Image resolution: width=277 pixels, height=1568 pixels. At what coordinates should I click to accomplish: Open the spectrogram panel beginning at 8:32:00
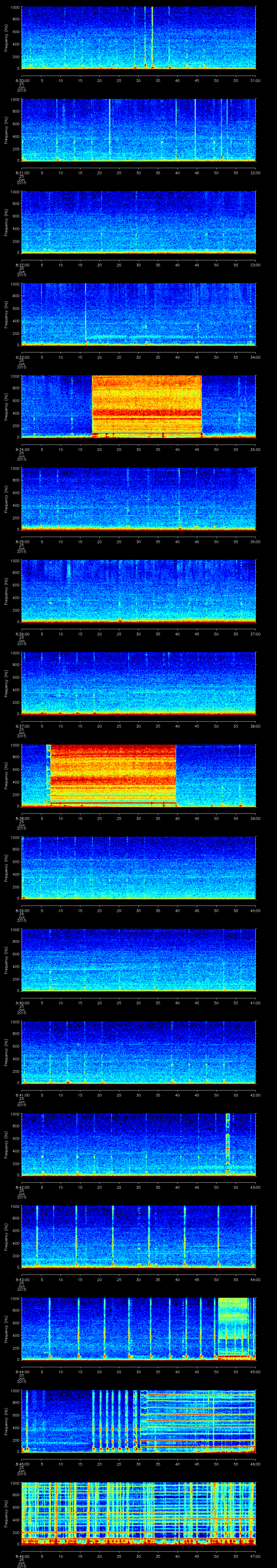pyautogui.click(x=138, y=222)
